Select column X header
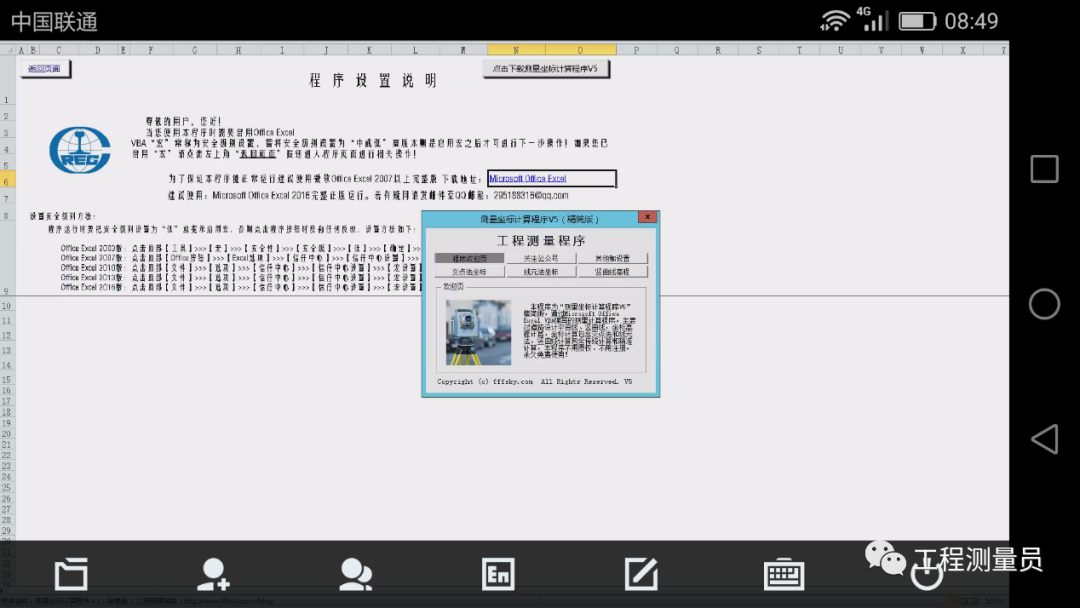The width and height of the screenshot is (1080, 608). tap(963, 50)
